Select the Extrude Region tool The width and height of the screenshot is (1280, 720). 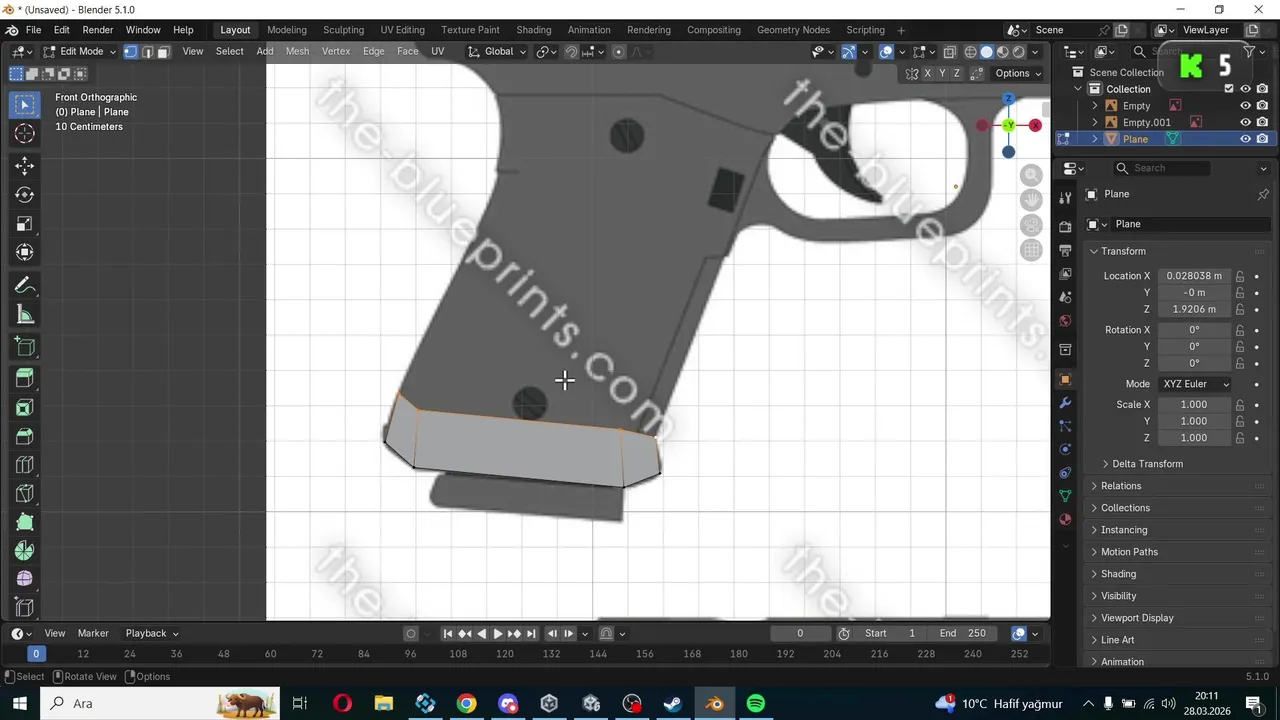click(x=25, y=378)
